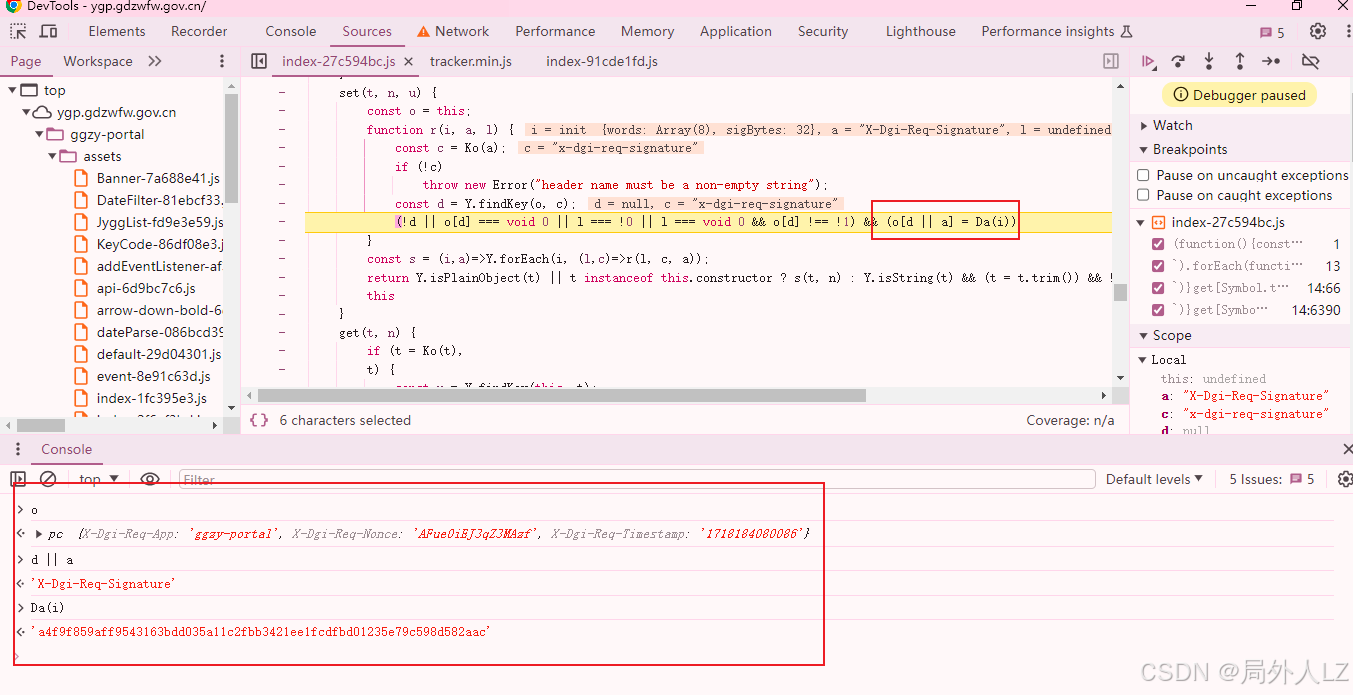Click the Step button
This screenshot has width=1353, height=695.
(x=1271, y=62)
